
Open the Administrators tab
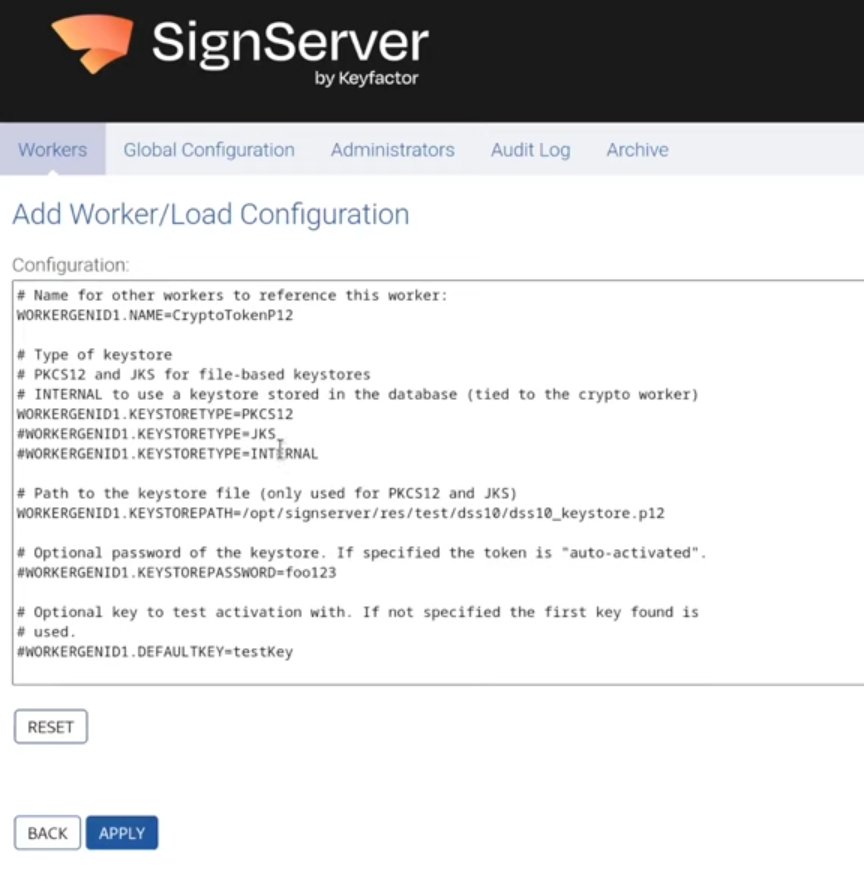392,149
